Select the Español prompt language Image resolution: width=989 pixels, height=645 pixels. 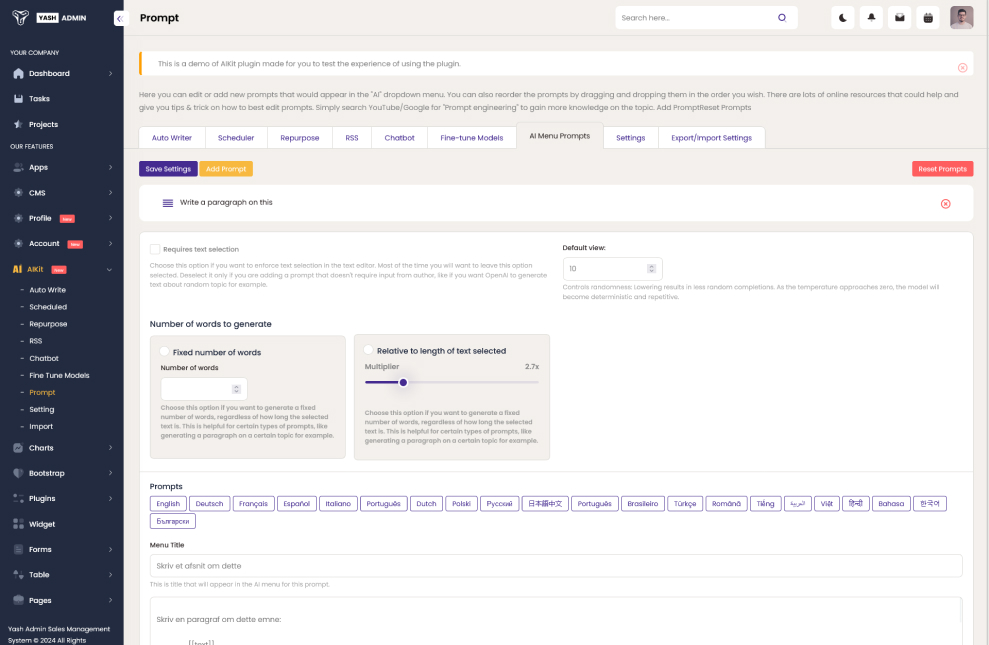[296, 504]
